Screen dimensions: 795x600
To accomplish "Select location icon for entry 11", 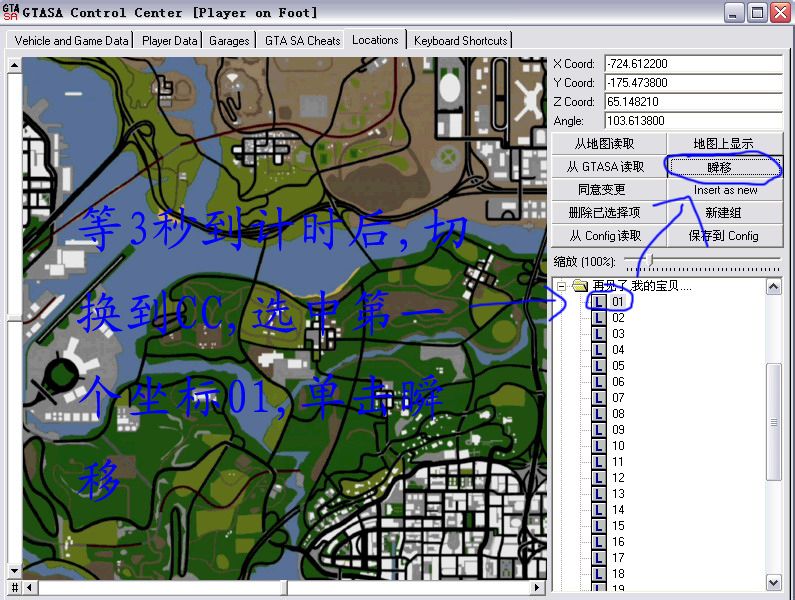I will click(599, 462).
